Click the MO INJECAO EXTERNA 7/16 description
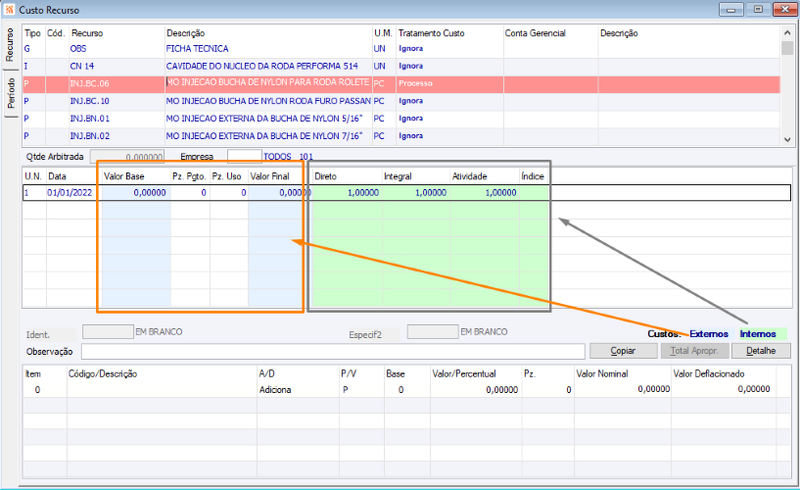The width and height of the screenshot is (800, 490). click(264, 136)
